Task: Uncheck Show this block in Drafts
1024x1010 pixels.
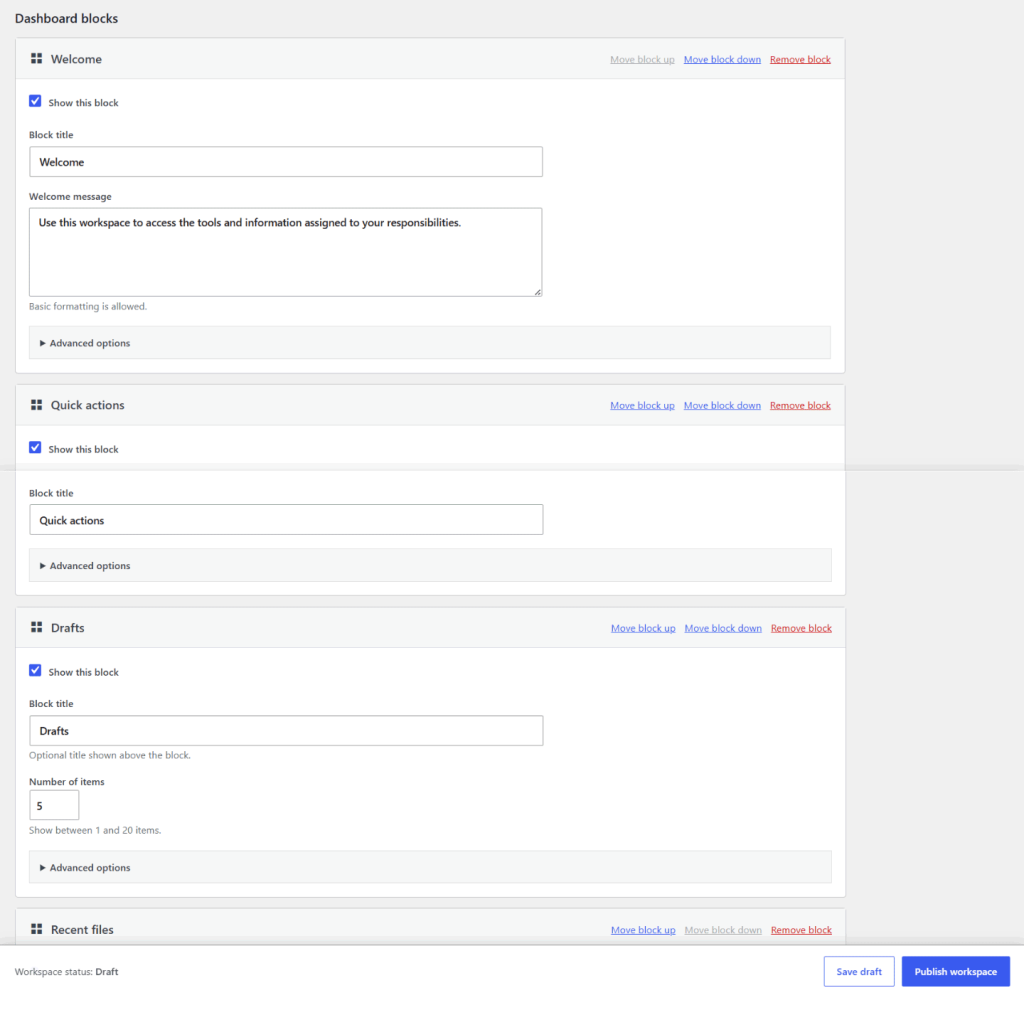Action: pyautogui.click(x=35, y=671)
